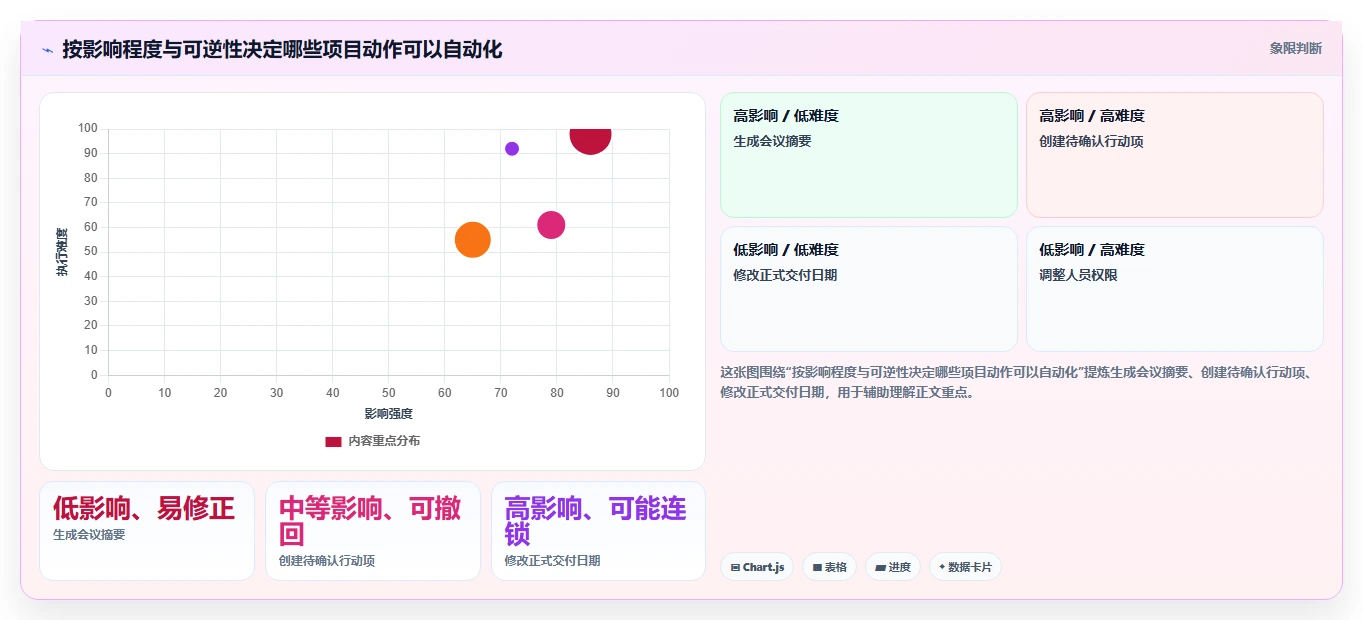
Task: Click the 数据卡片 tag chip
Action: [965, 567]
